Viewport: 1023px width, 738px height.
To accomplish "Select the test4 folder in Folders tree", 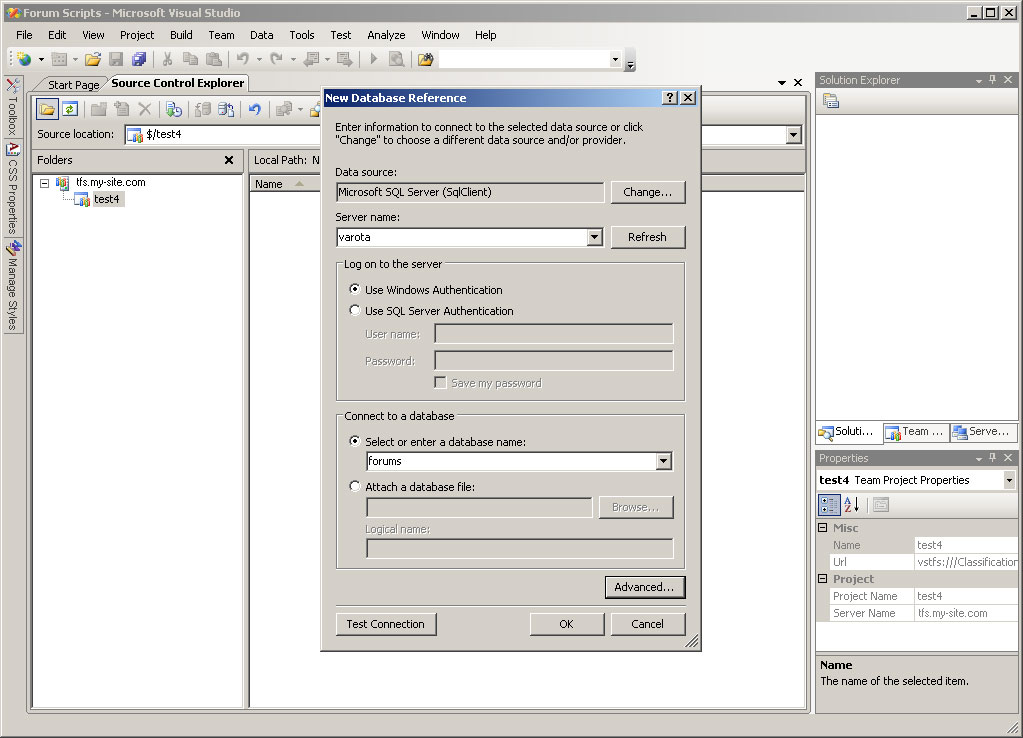I will coord(106,199).
